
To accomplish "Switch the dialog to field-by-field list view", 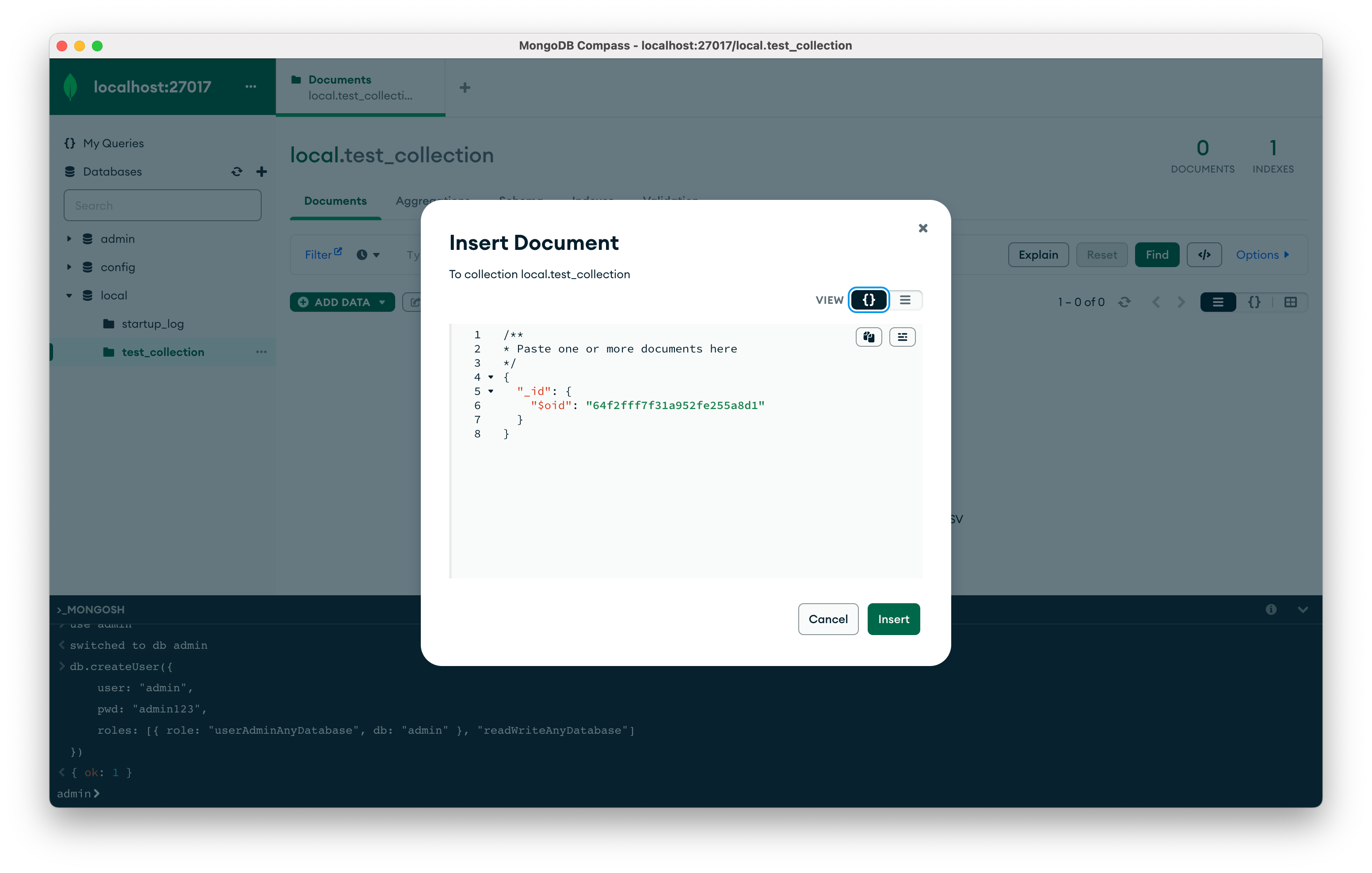I will pos(905,300).
